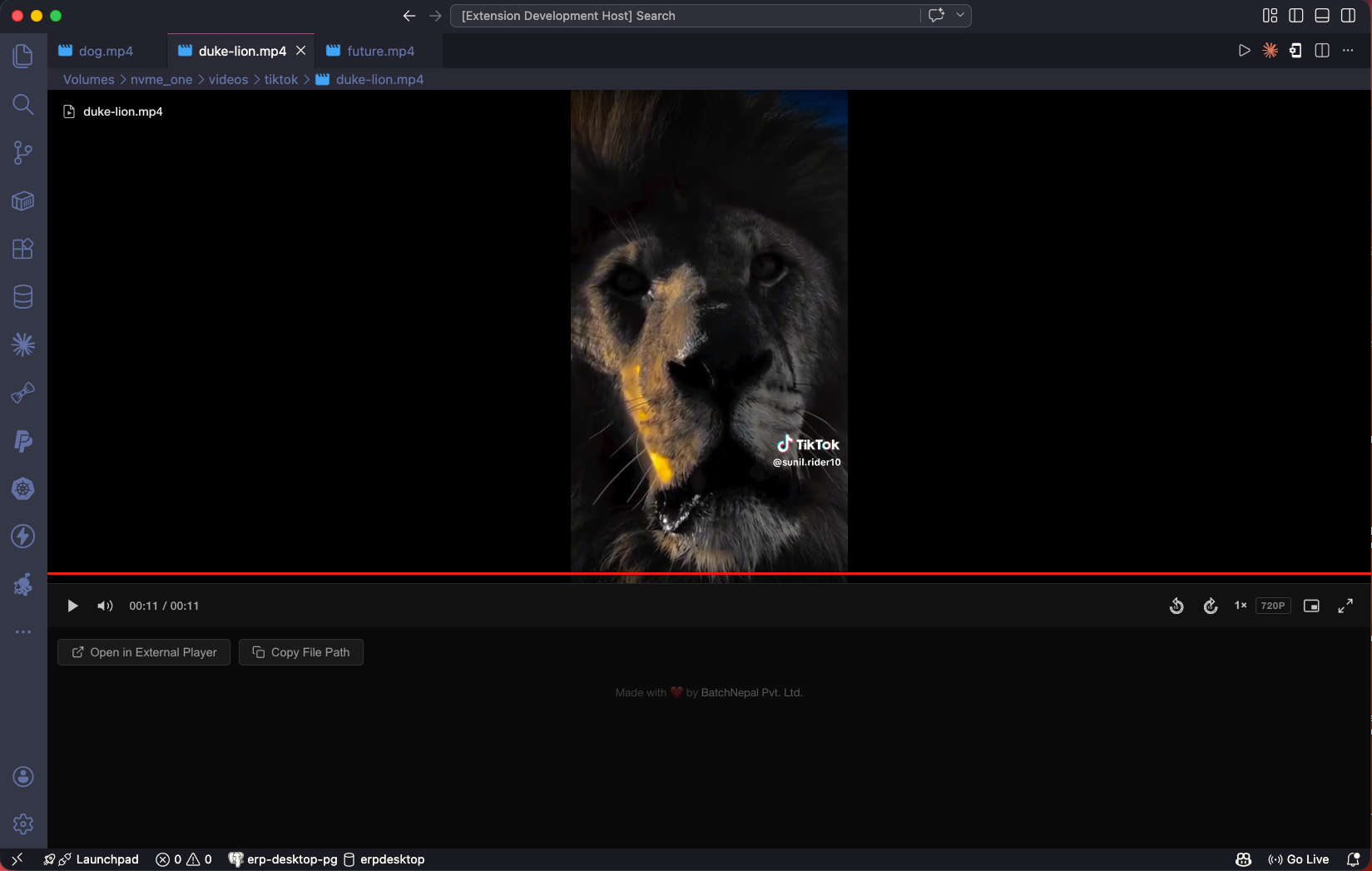Select the Search icon in activity bar

click(x=22, y=105)
